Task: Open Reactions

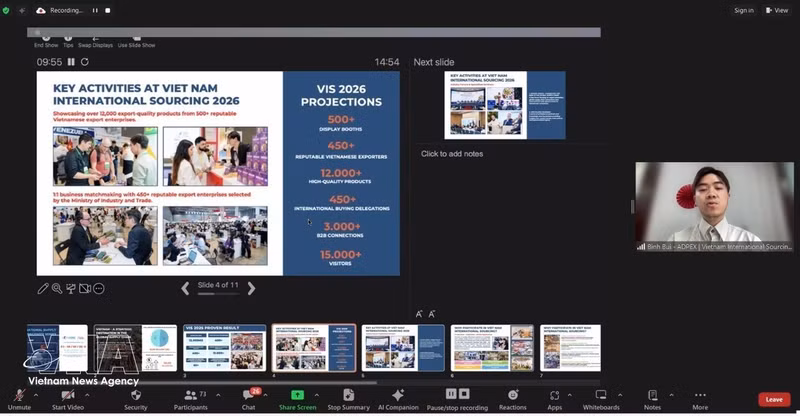Action: pos(513,400)
